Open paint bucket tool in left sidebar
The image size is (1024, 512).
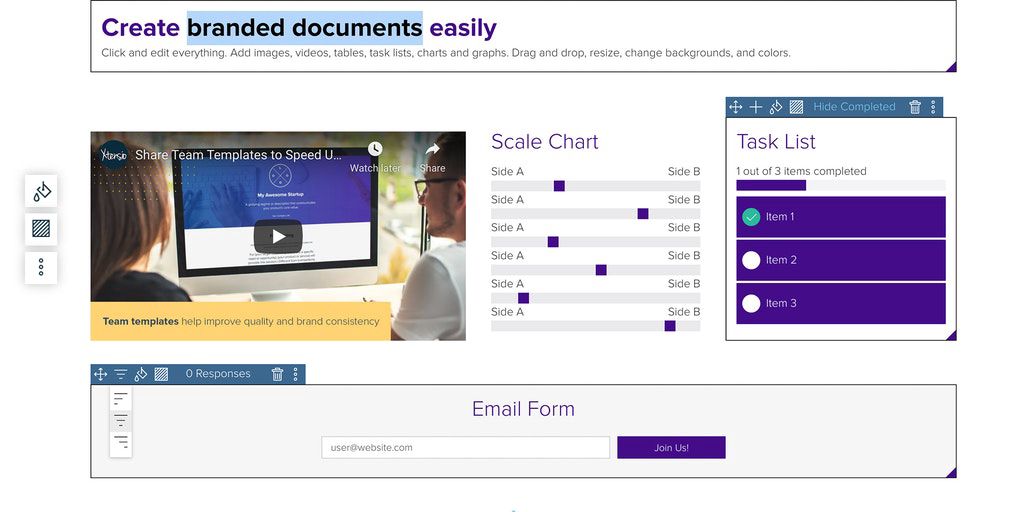point(41,191)
